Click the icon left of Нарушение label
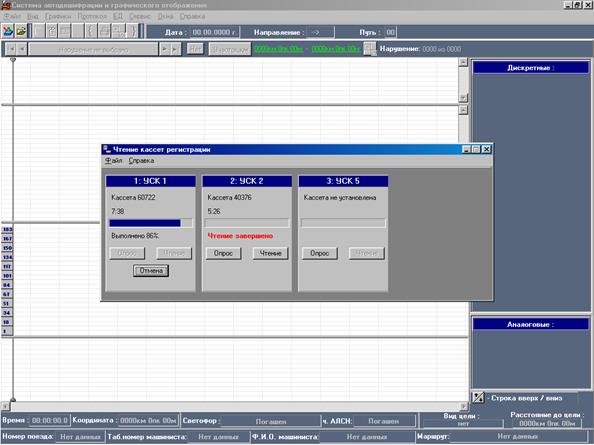 pyautogui.click(x=370, y=49)
